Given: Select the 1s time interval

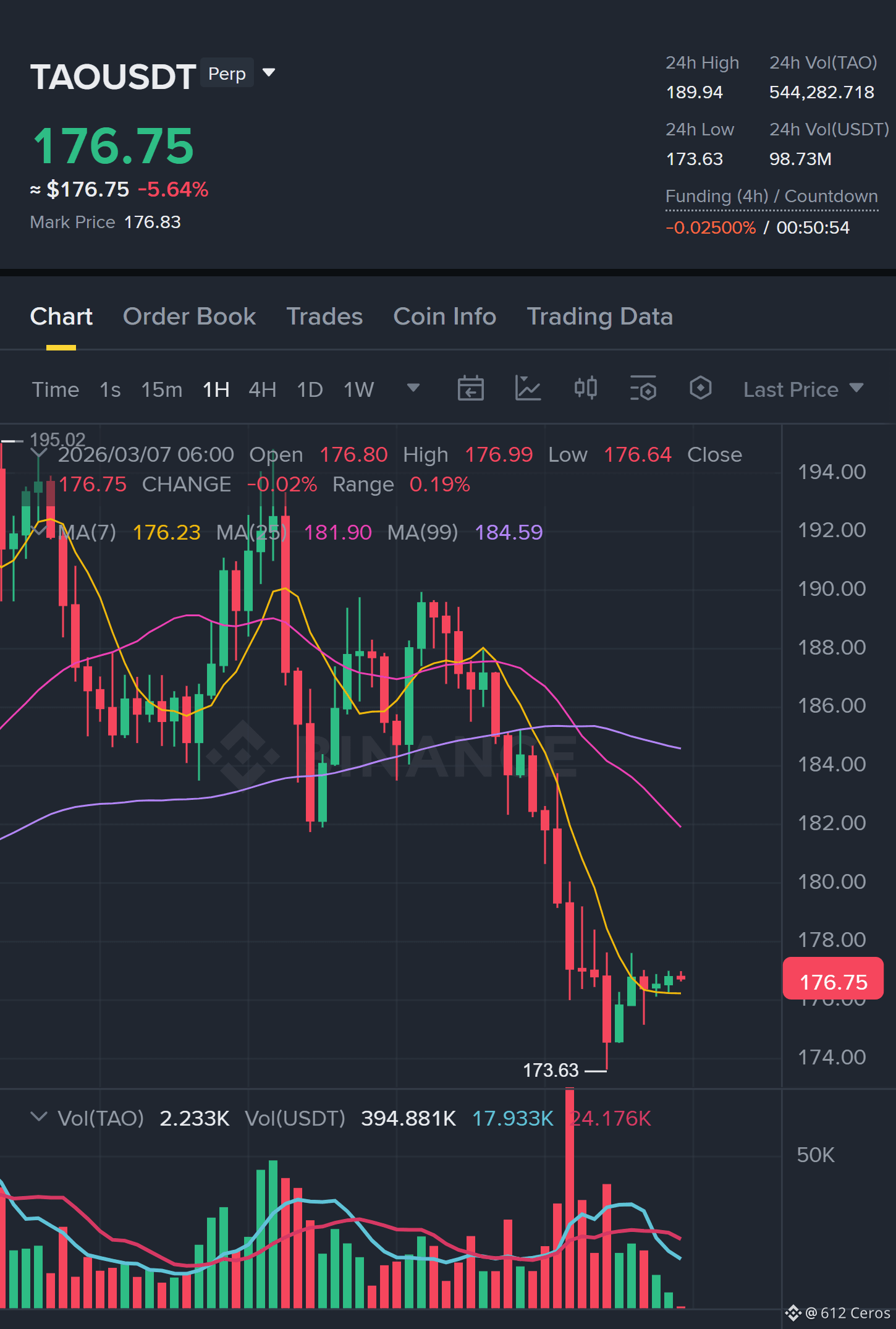Looking at the screenshot, I should pos(110,390).
